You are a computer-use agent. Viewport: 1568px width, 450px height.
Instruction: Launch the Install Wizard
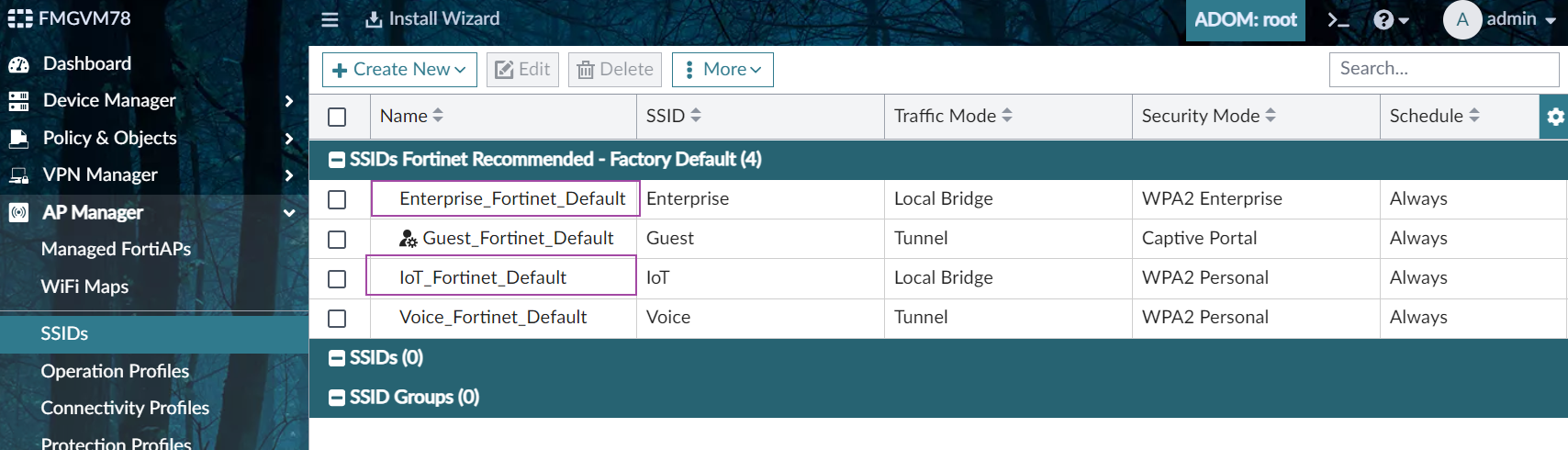pos(432,19)
